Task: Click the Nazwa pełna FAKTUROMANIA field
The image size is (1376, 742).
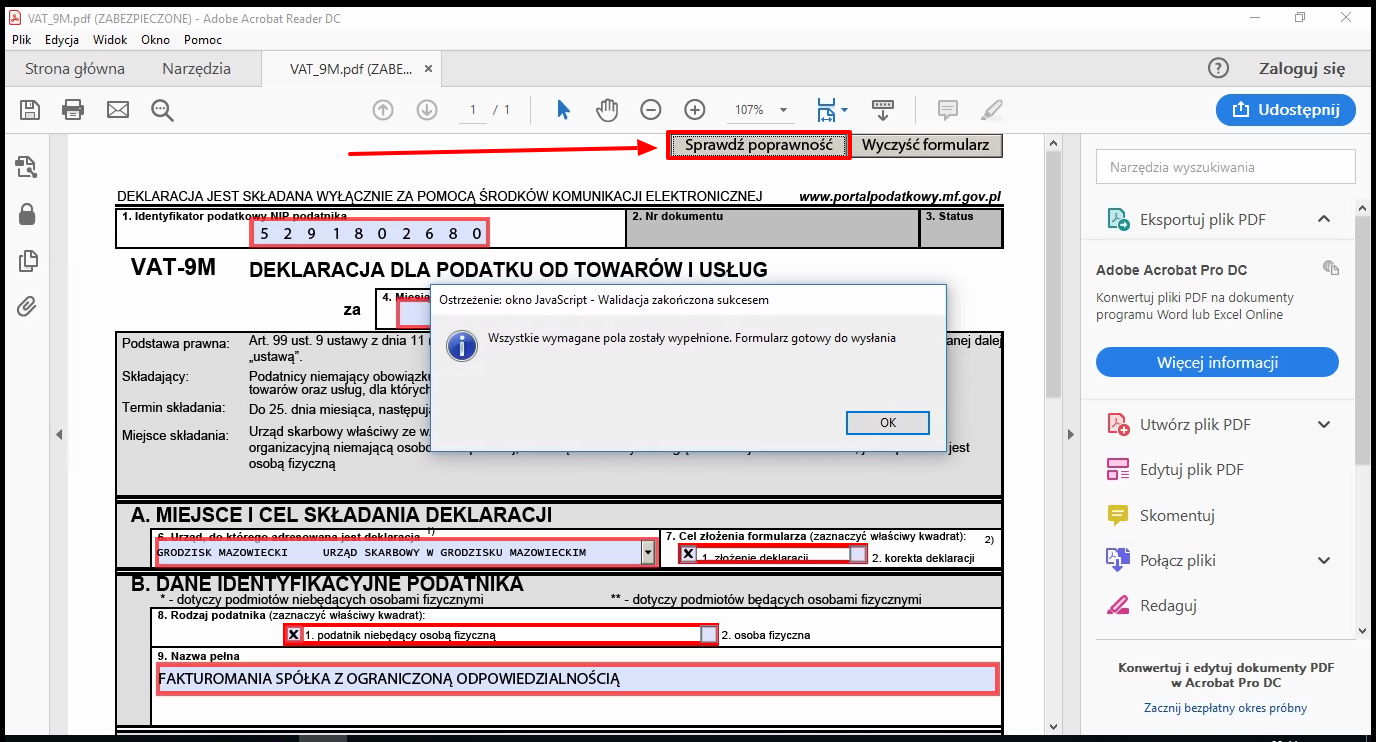Action: [576, 679]
